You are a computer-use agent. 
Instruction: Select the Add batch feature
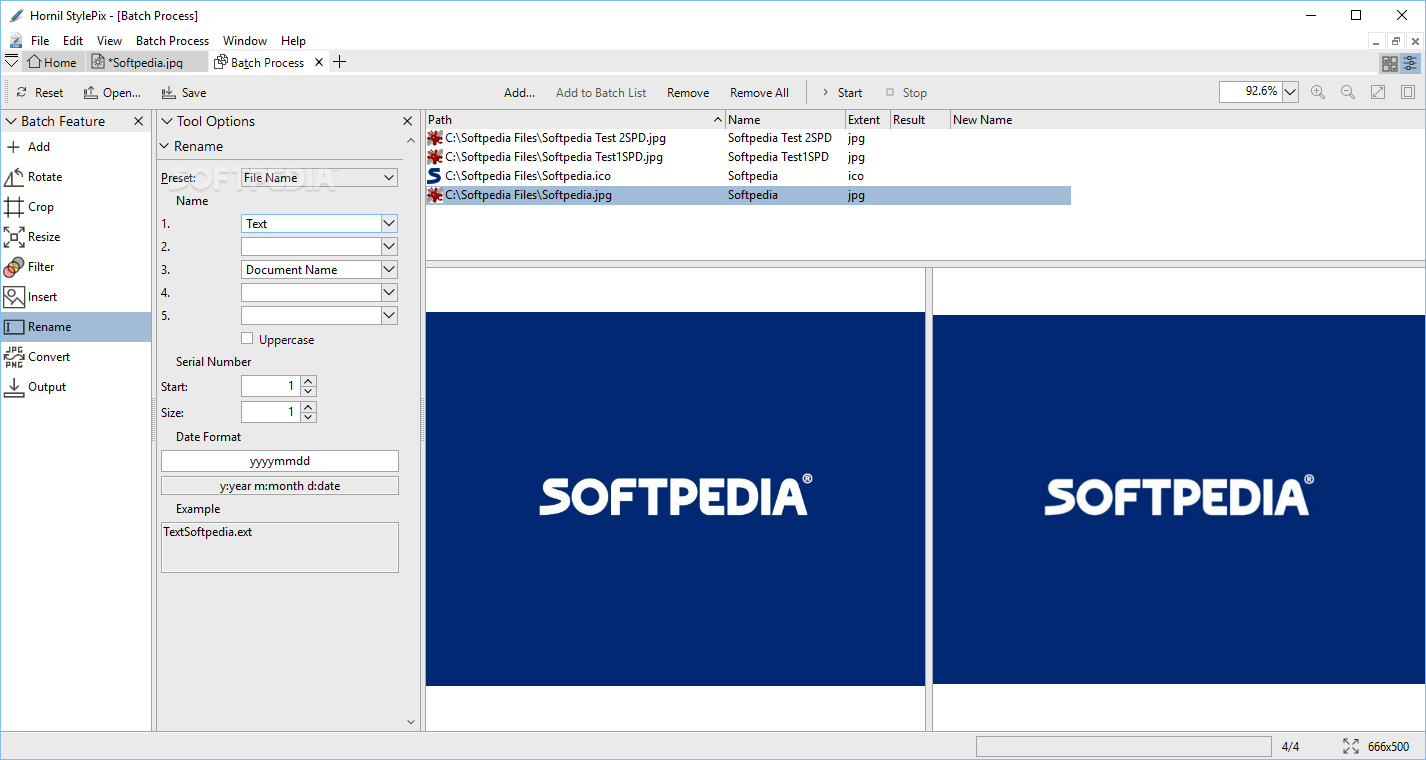point(75,147)
